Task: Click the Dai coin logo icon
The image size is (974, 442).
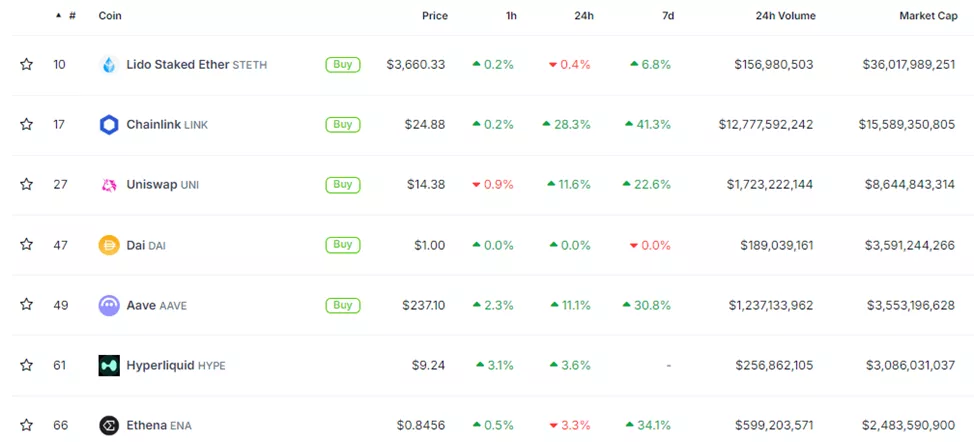Action: [x=109, y=245]
